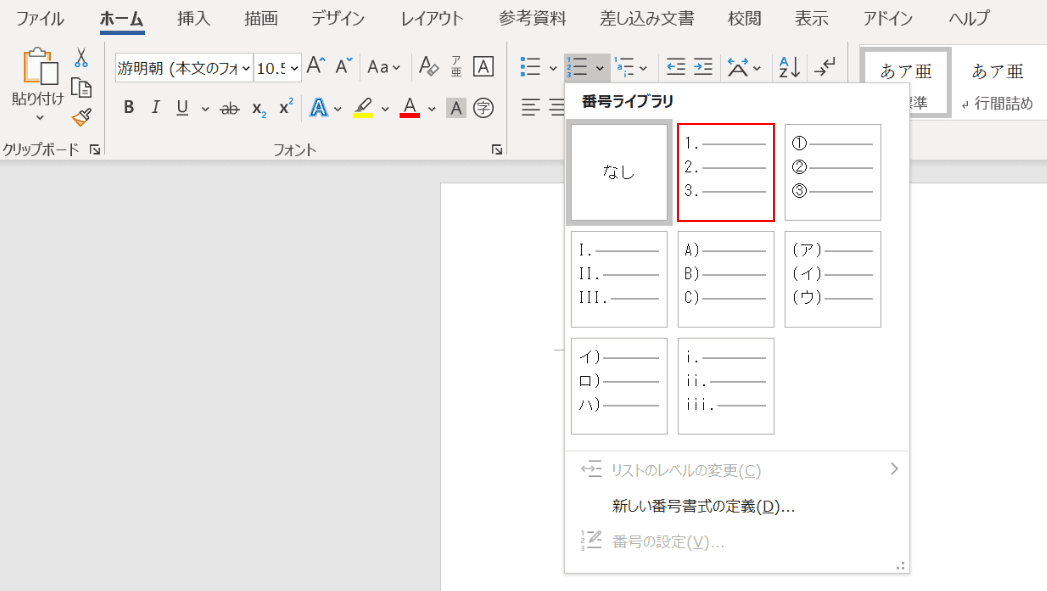Increase indent icon
Viewport: 1047px width, 591px height.
tap(703, 67)
